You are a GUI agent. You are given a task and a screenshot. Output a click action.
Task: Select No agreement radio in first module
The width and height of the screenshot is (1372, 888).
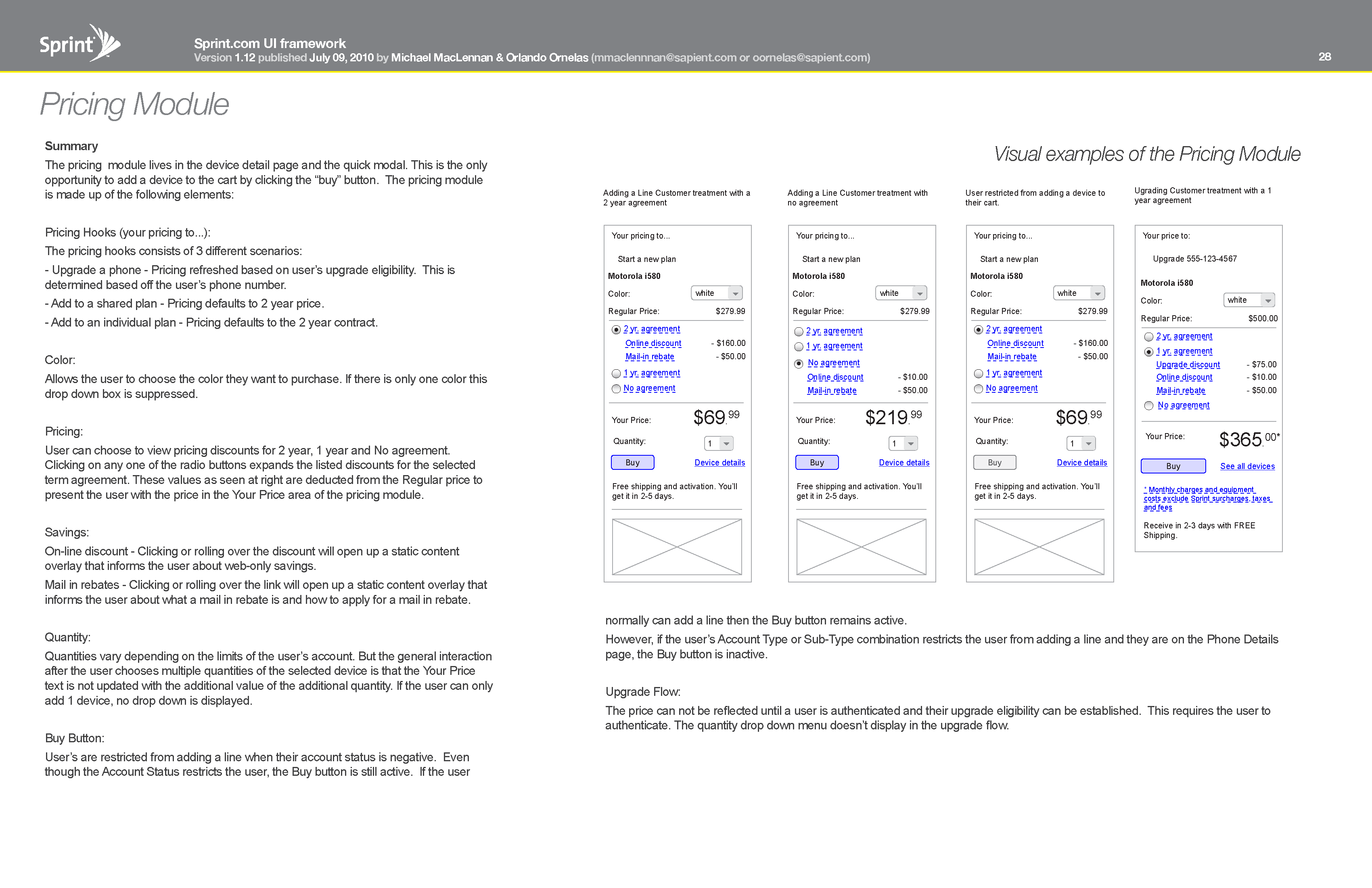[616, 389]
